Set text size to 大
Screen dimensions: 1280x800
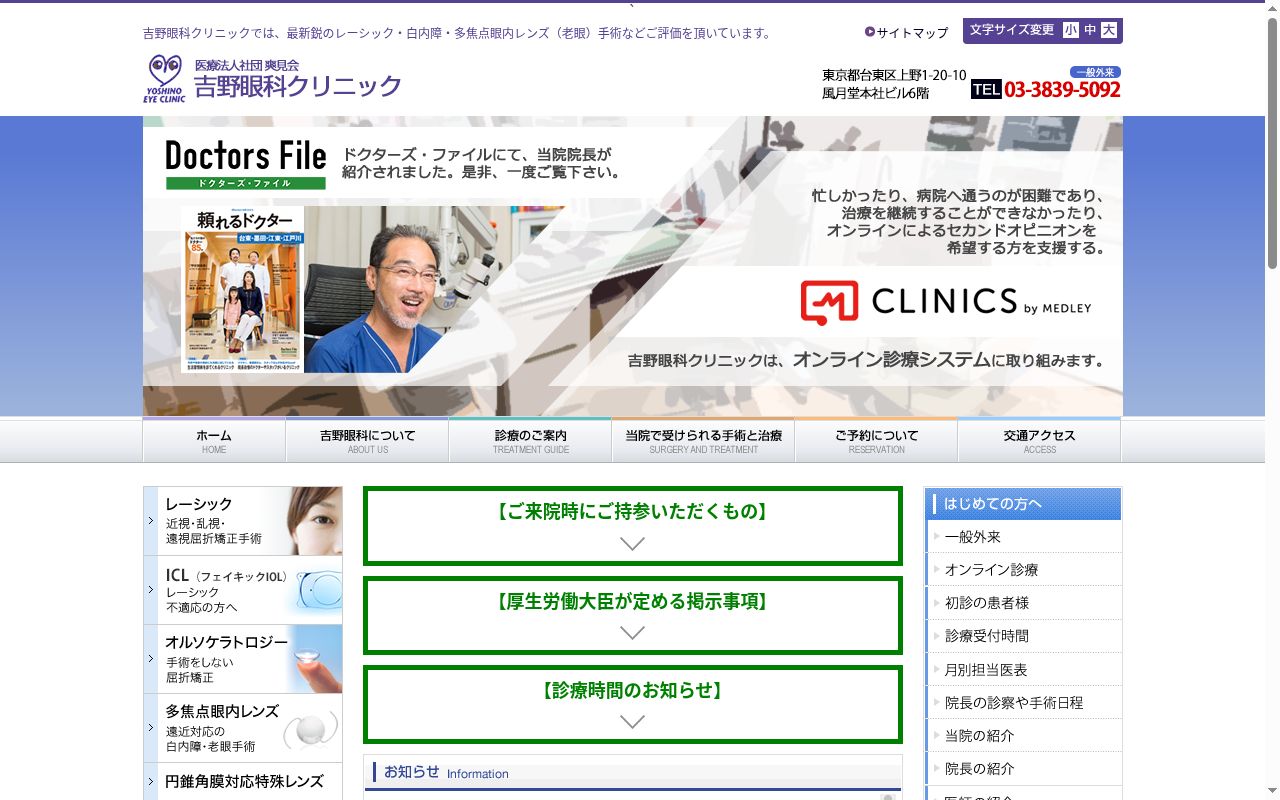[x=1109, y=30]
